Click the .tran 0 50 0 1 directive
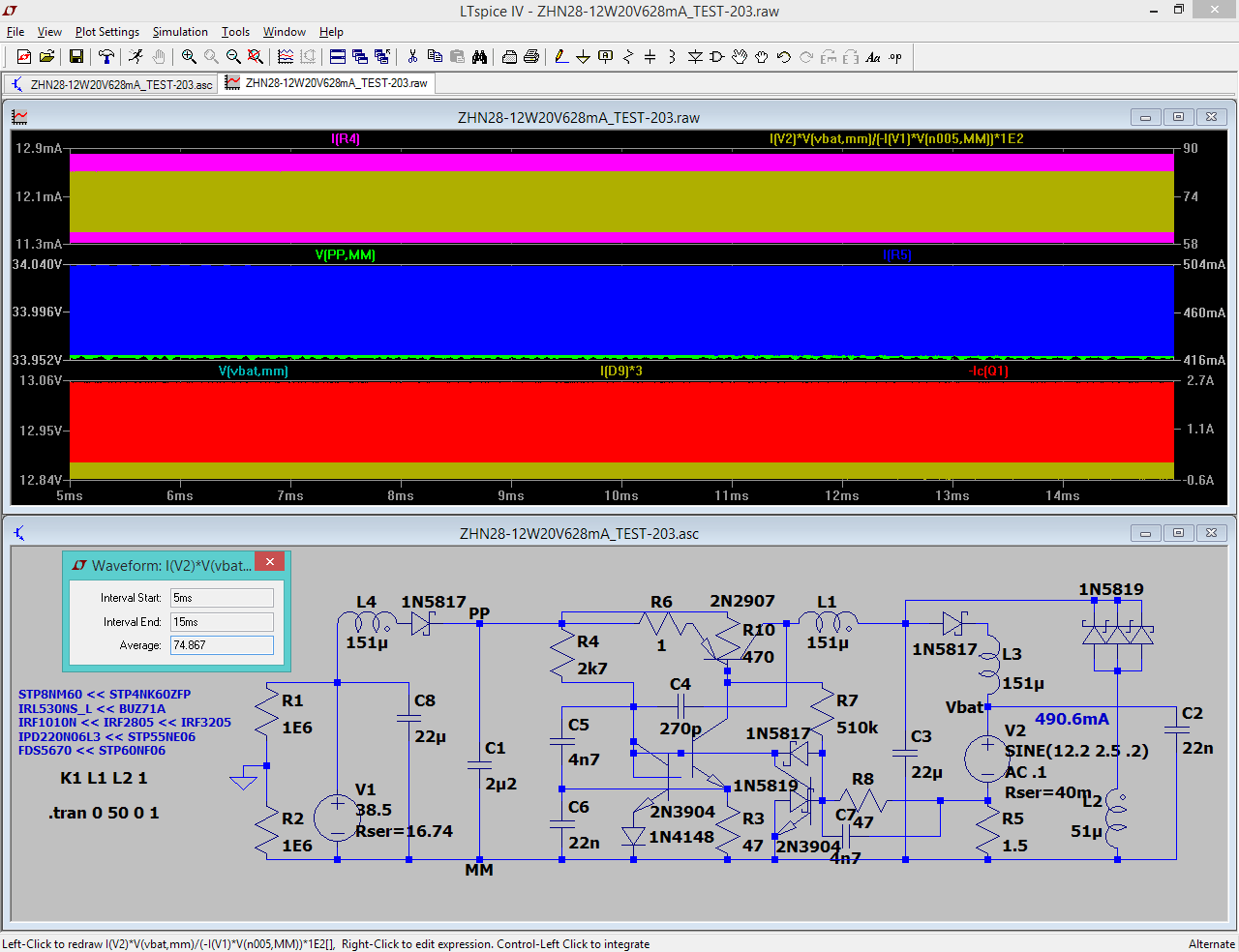 (x=104, y=813)
